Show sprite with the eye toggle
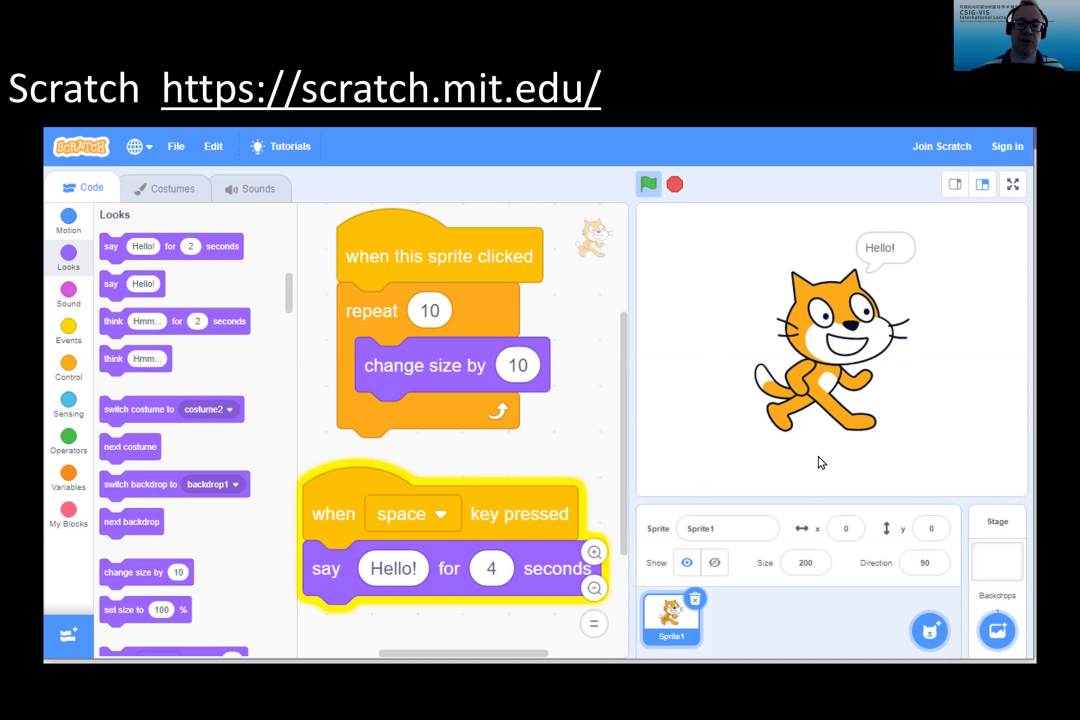The image size is (1080, 720). (x=687, y=563)
